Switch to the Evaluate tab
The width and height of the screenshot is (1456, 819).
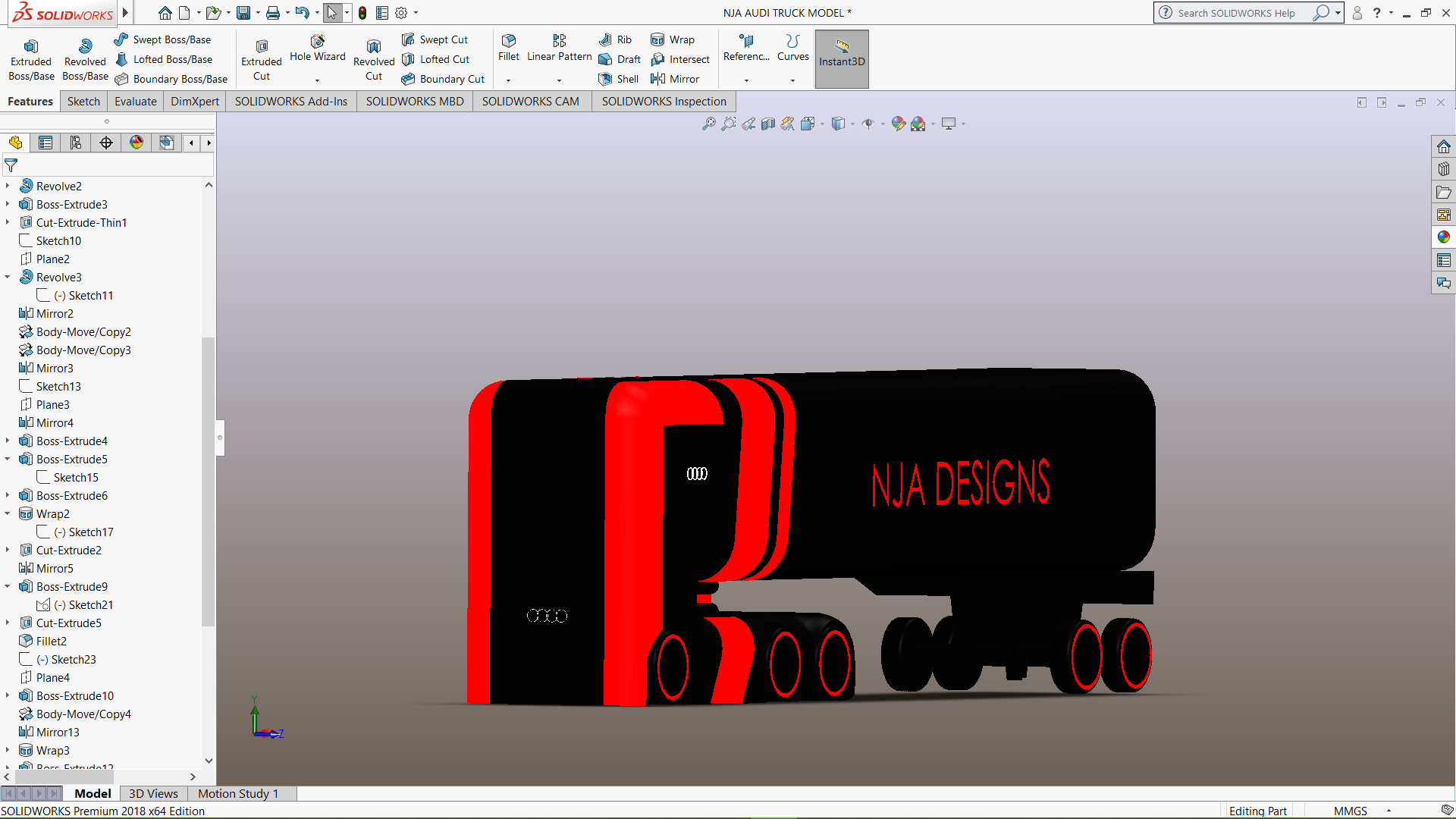pos(136,102)
